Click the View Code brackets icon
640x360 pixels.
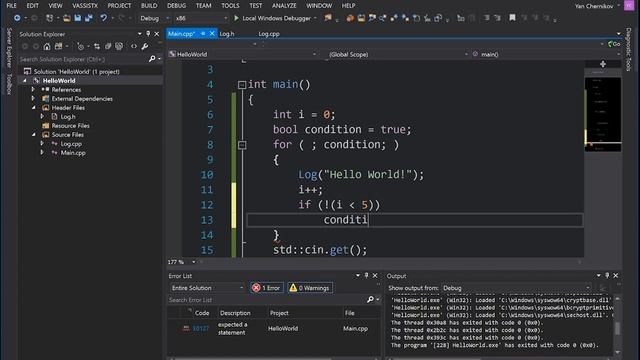click(x=134, y=47)
